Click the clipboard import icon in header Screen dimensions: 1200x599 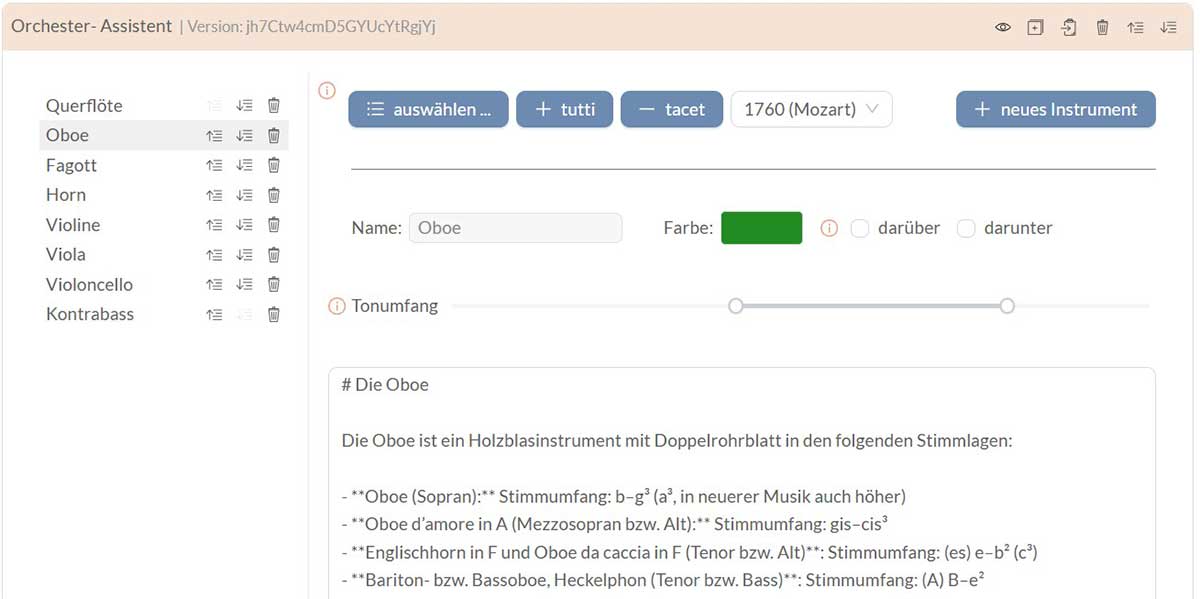pyautogui.click(x=1069, y=27)
